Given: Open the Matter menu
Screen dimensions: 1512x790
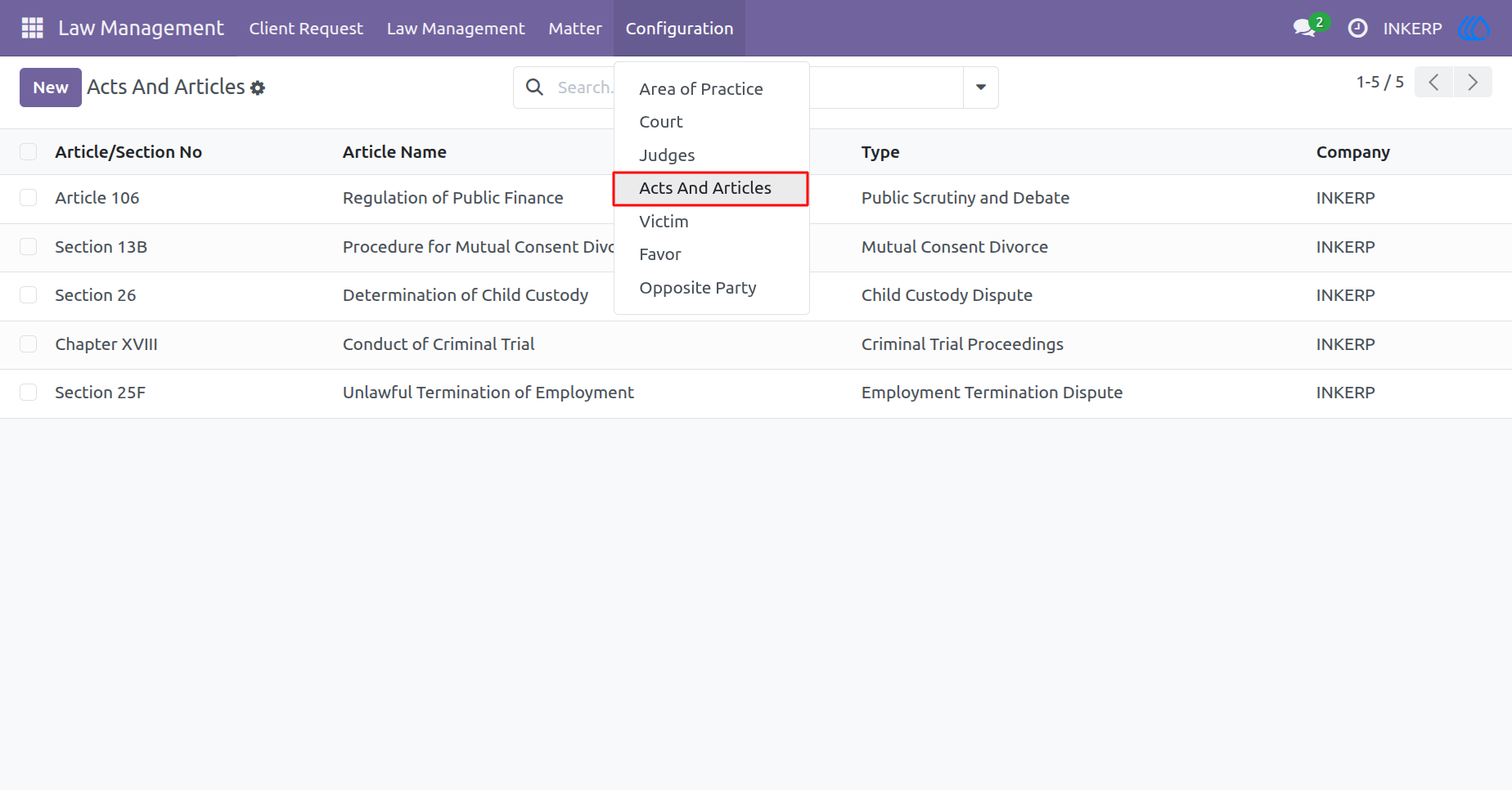Looking at the screenshot, I should point(575,28).
